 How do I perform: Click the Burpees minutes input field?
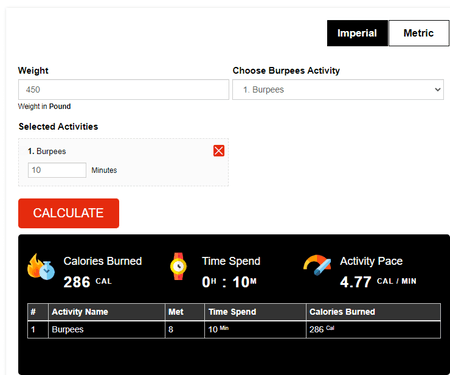pyautogui.click(x=57, y=170)
